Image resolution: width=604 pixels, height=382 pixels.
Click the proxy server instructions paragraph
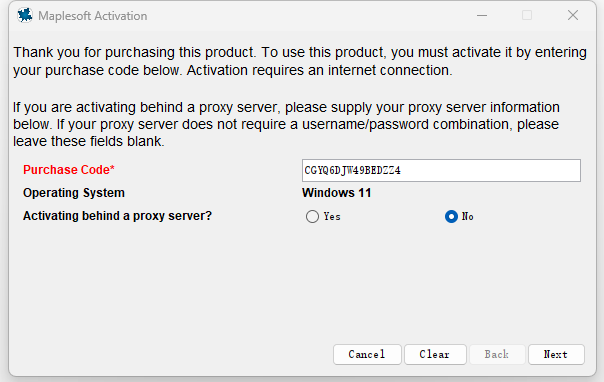click(x=286, y=124)
